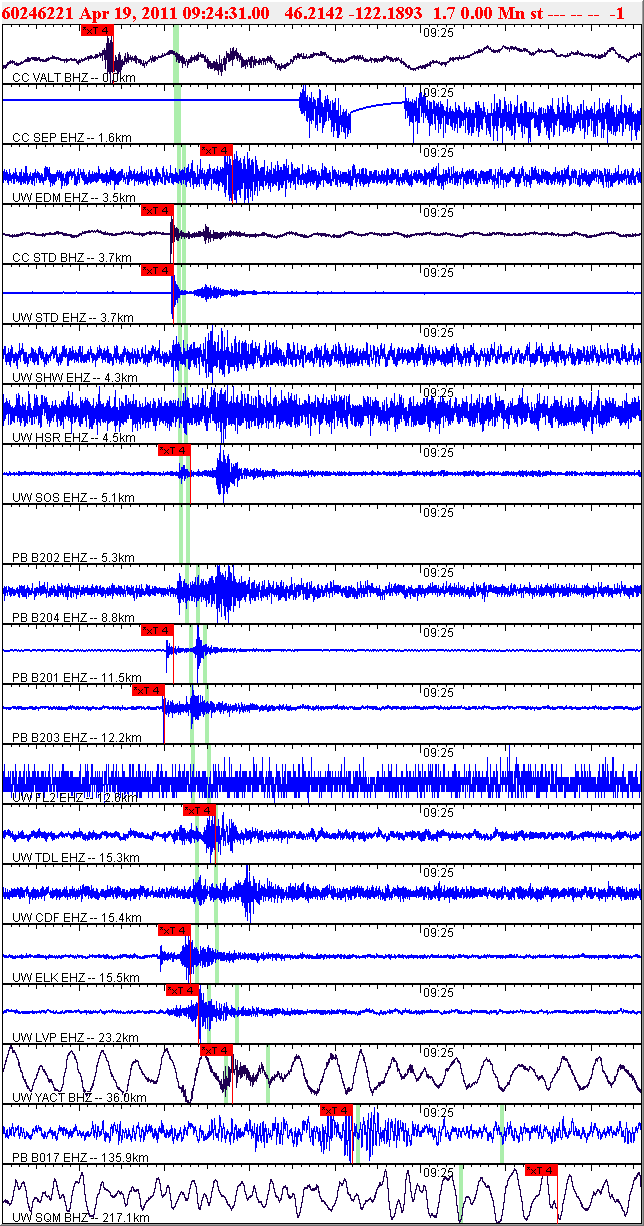Click the event ID 60246221 in header
This screenshot has height=1226, width=644.
point(35,12)
